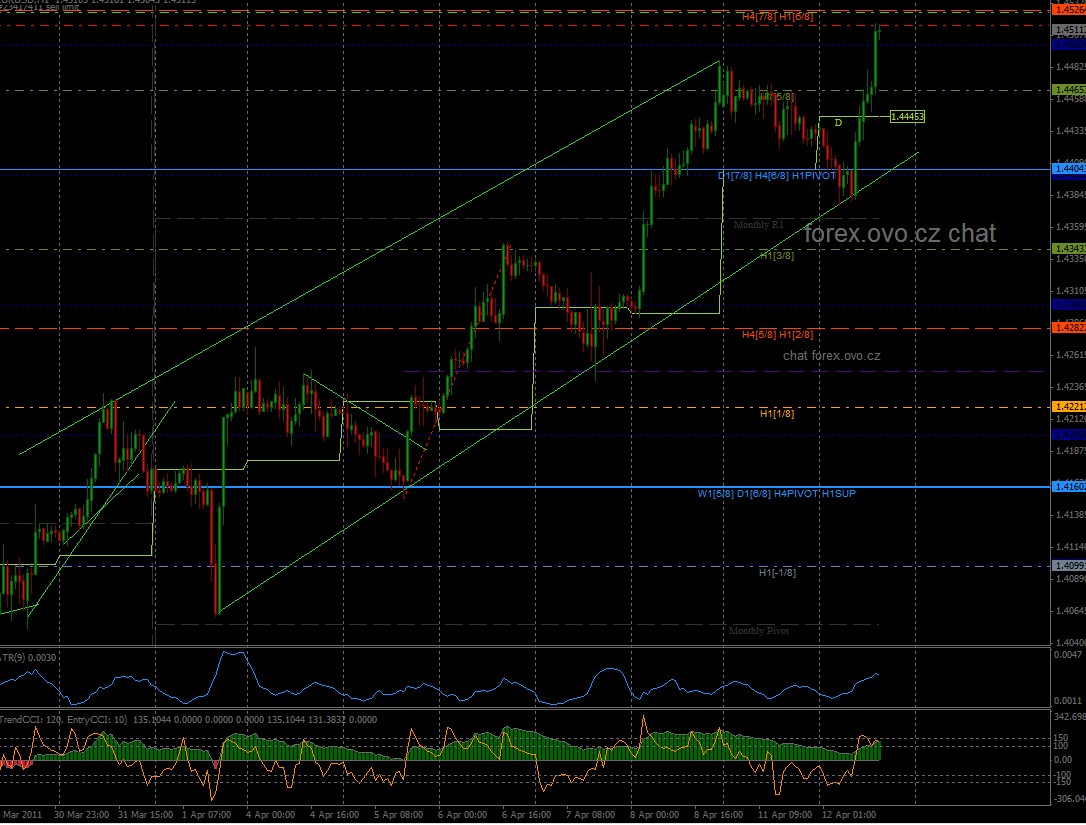The image size is (1086, 825).
Task: Click the 'H1[3/8]' level label
Action: 777,256
